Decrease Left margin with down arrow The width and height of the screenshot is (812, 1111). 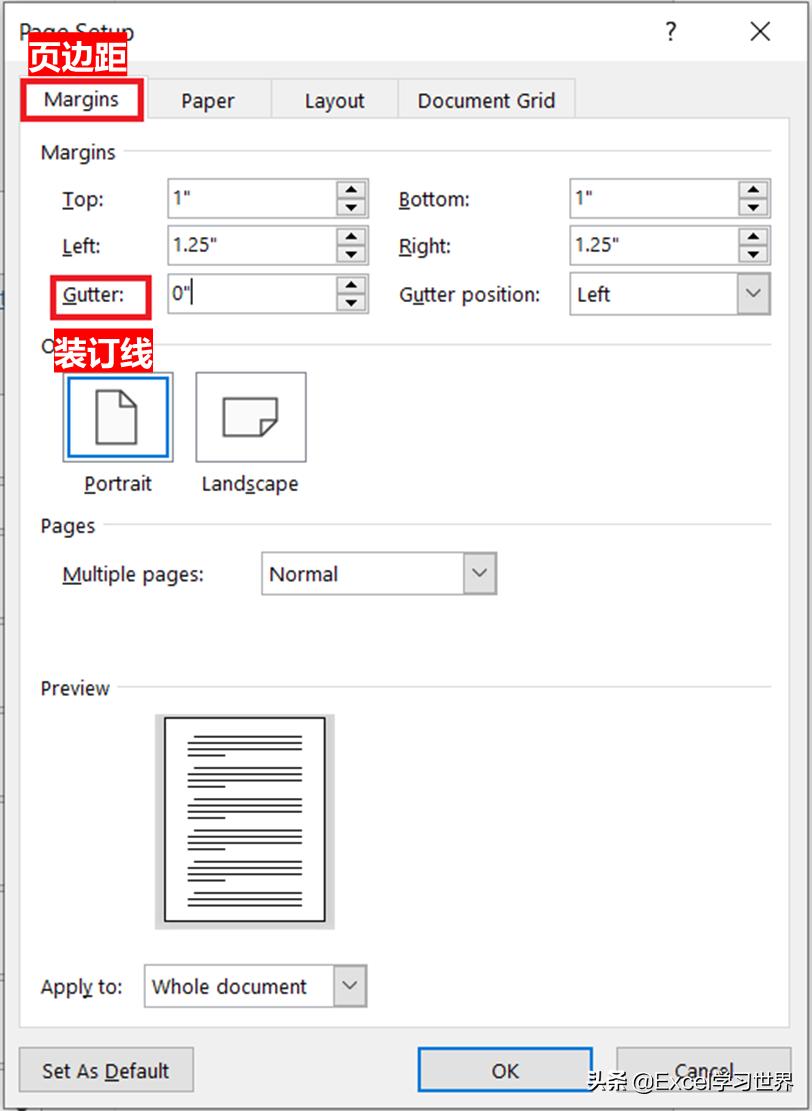tap(351, 254)
